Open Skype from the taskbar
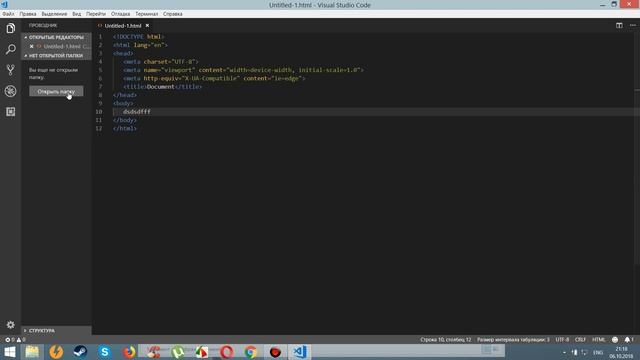The image size is (640, 360). (x=104, y=352)
